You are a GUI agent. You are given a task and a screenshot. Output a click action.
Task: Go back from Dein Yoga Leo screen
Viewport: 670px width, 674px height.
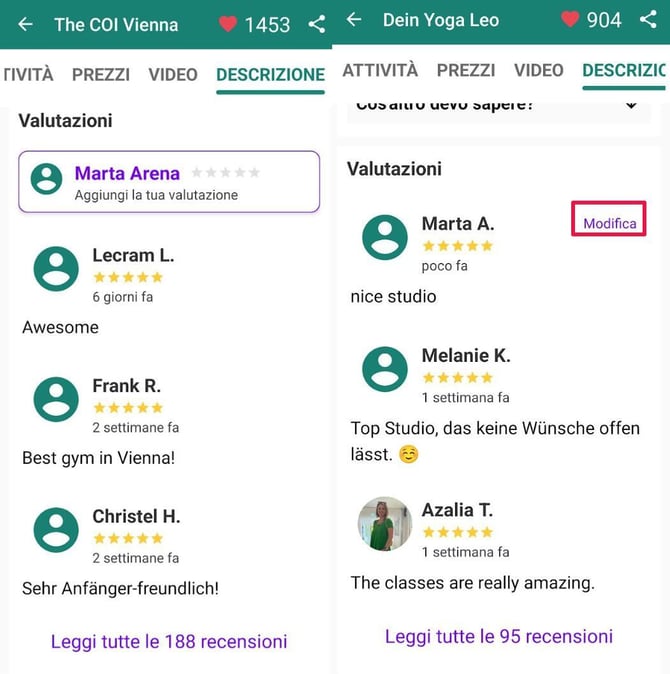pyautogui.click(x=354, y=19)
